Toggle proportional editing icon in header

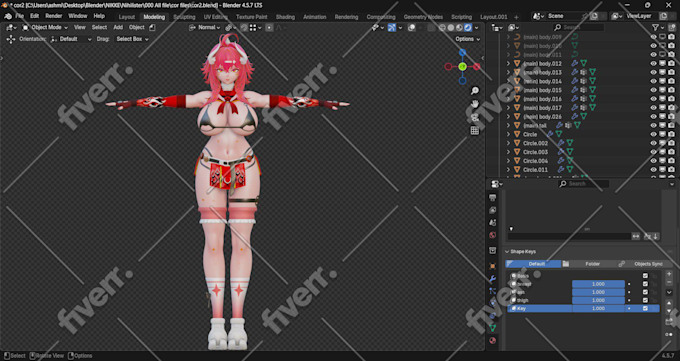point(269,28)
